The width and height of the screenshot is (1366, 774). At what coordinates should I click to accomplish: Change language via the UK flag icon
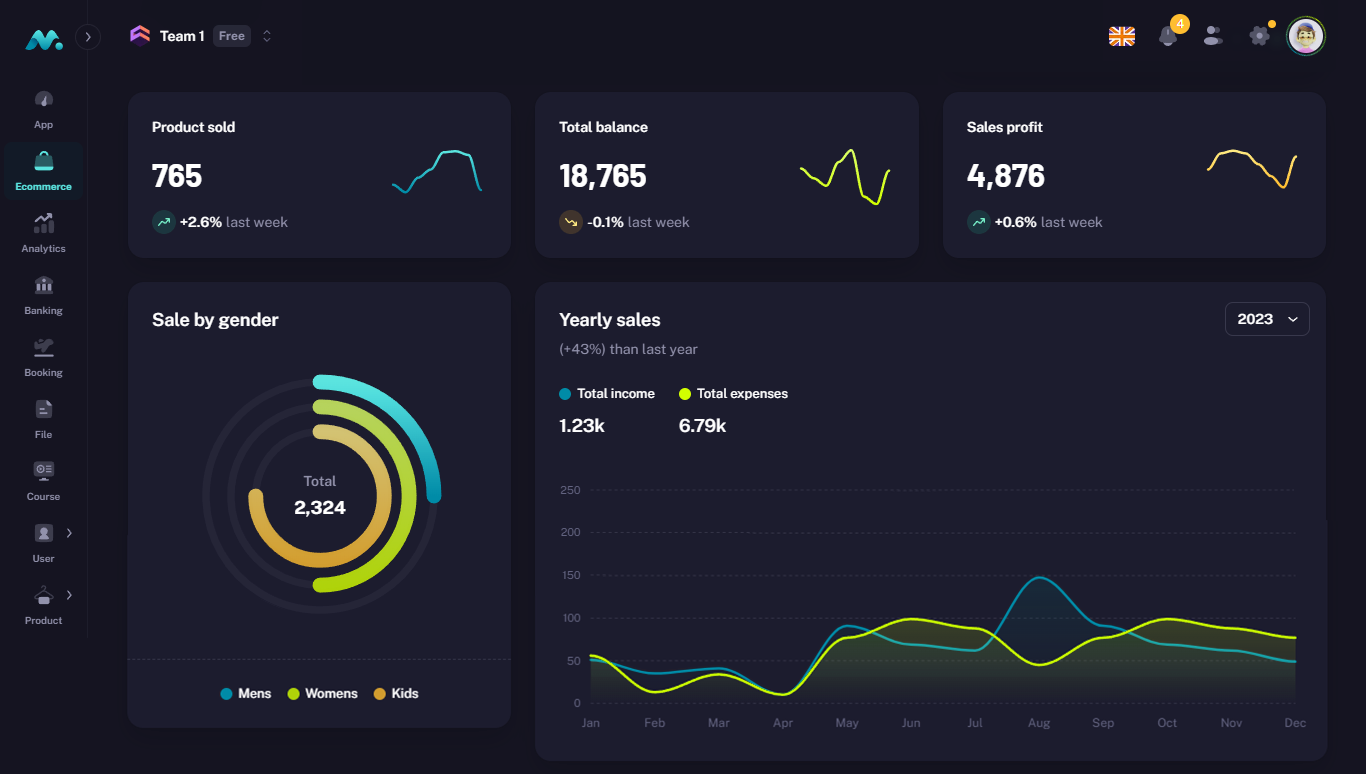1122,36
